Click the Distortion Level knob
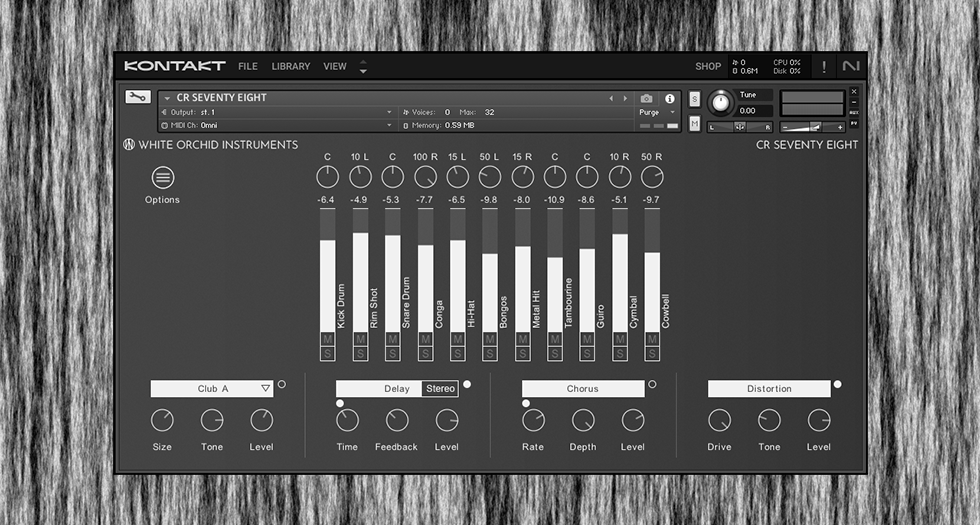This screenshot has height=525, width=980. [819, 421]
